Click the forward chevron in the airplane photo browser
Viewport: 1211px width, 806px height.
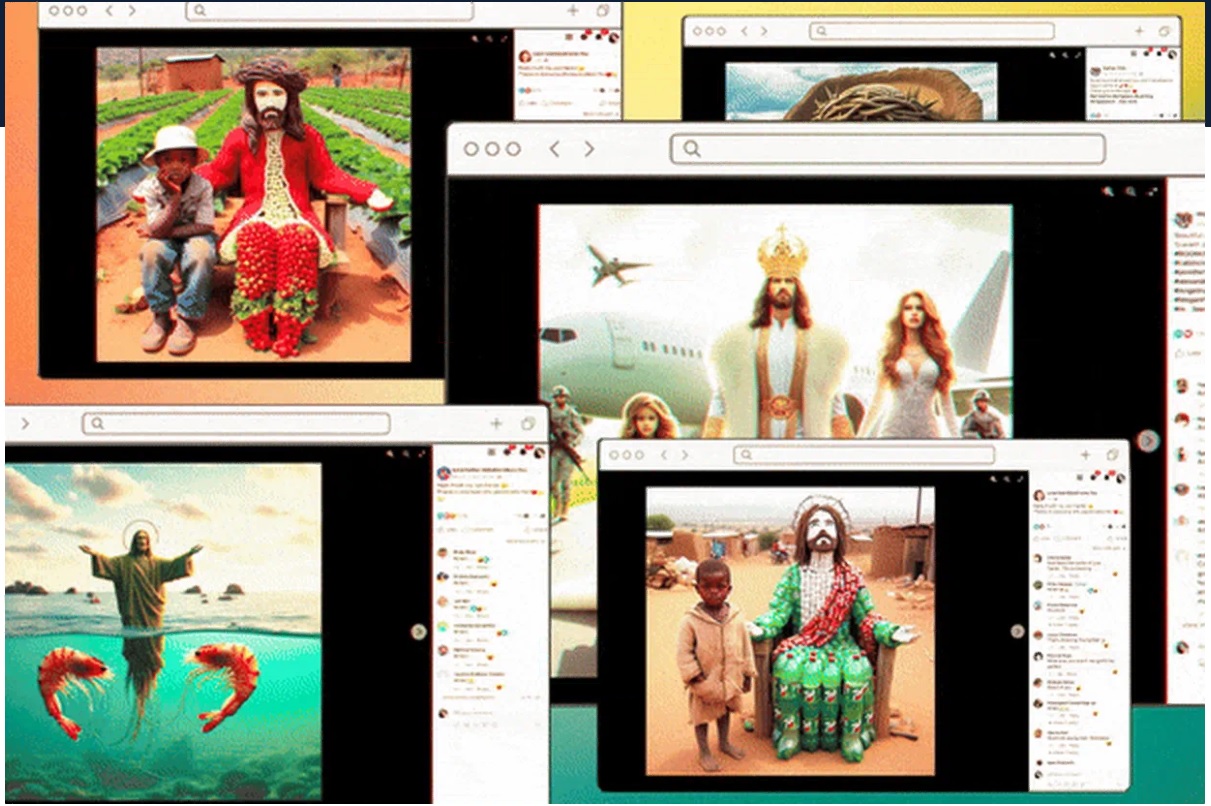[x=589, y=149]
